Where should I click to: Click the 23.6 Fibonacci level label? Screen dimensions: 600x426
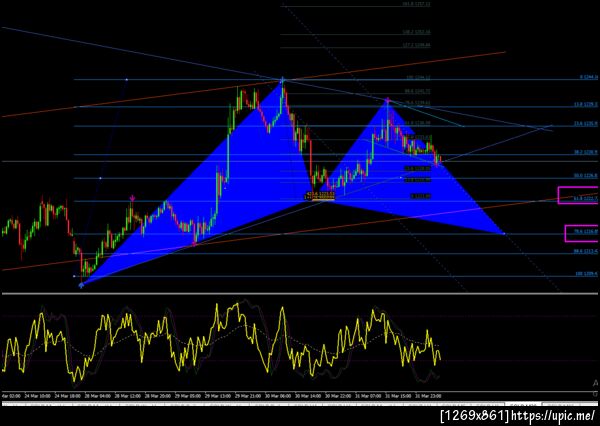585,123
